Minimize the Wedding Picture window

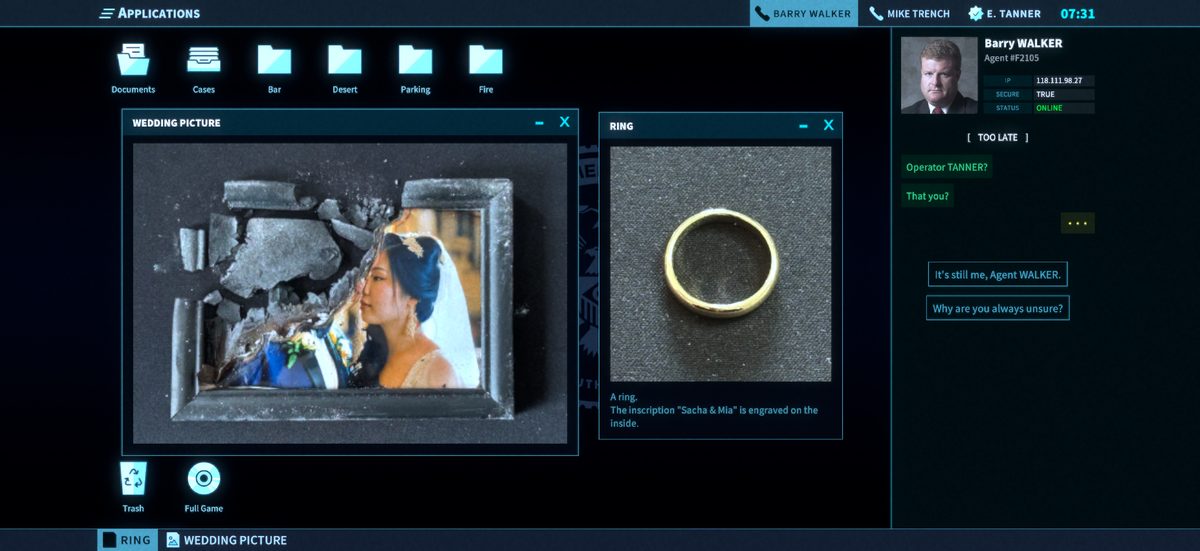(539, 123)
